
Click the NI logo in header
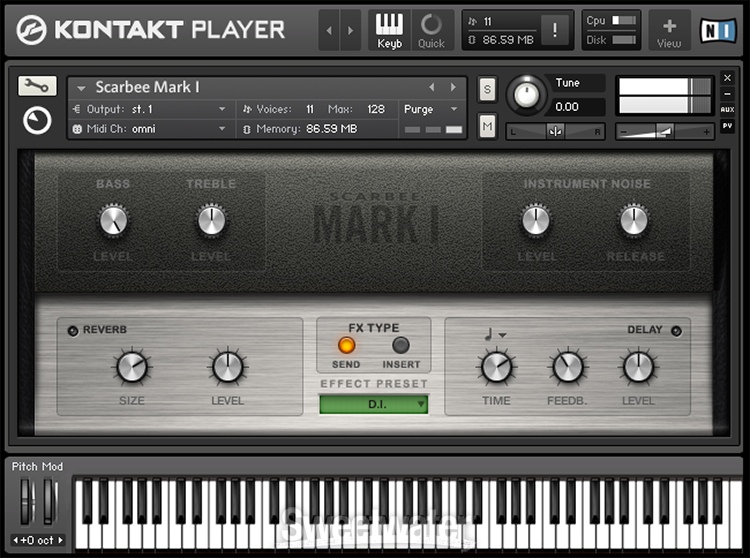(x=718, y=31)
